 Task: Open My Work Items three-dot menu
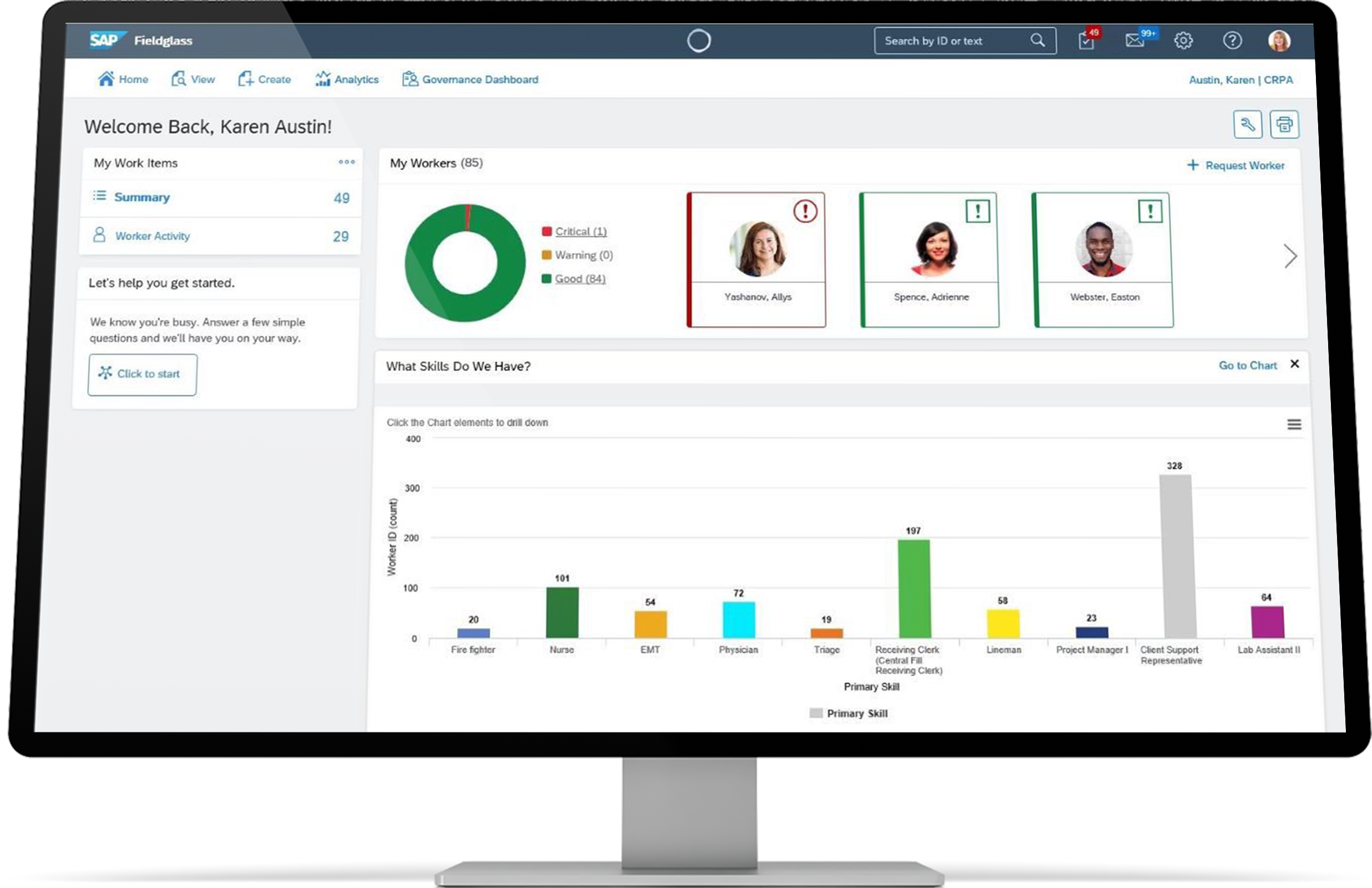tap(346, 162)
